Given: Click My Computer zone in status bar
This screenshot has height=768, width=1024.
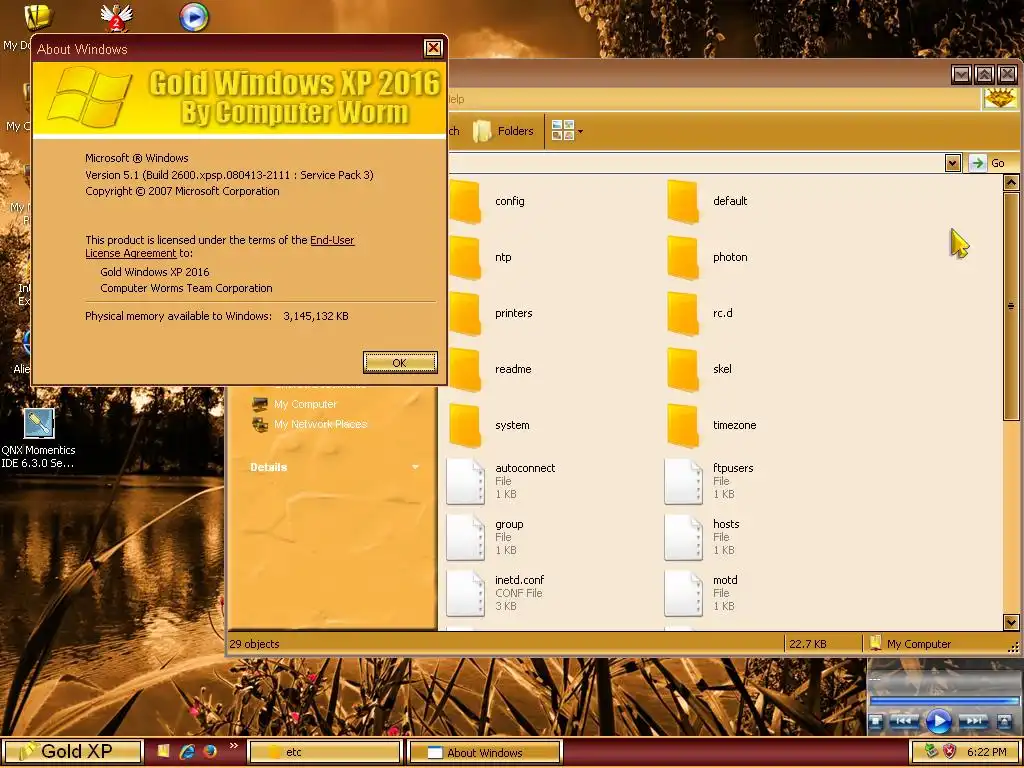Looking at the screenshot, I should point(910,644).
